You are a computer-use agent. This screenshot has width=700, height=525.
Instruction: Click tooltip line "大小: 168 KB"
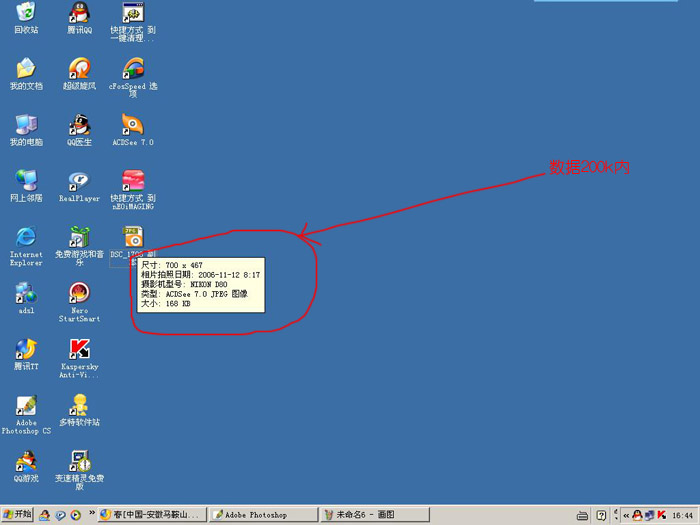pos(166,304)
